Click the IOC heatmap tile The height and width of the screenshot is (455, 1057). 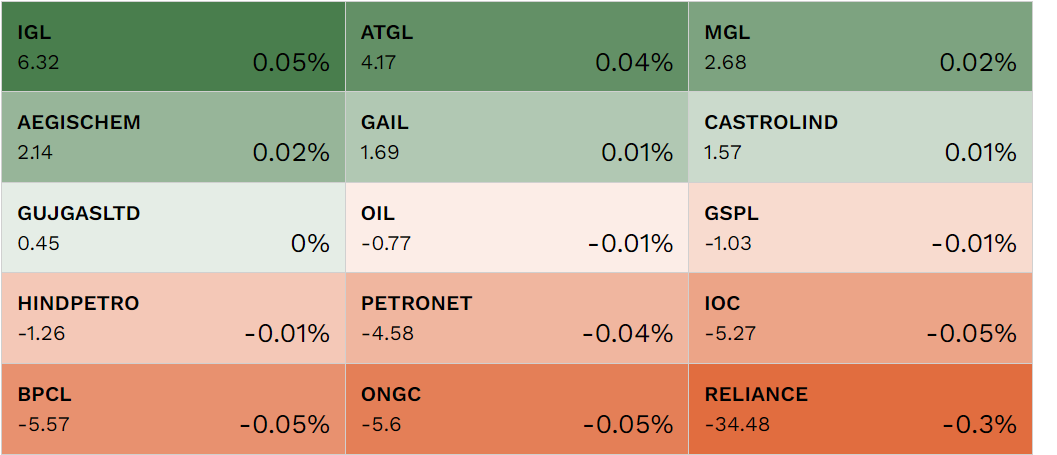pos(860,318)
